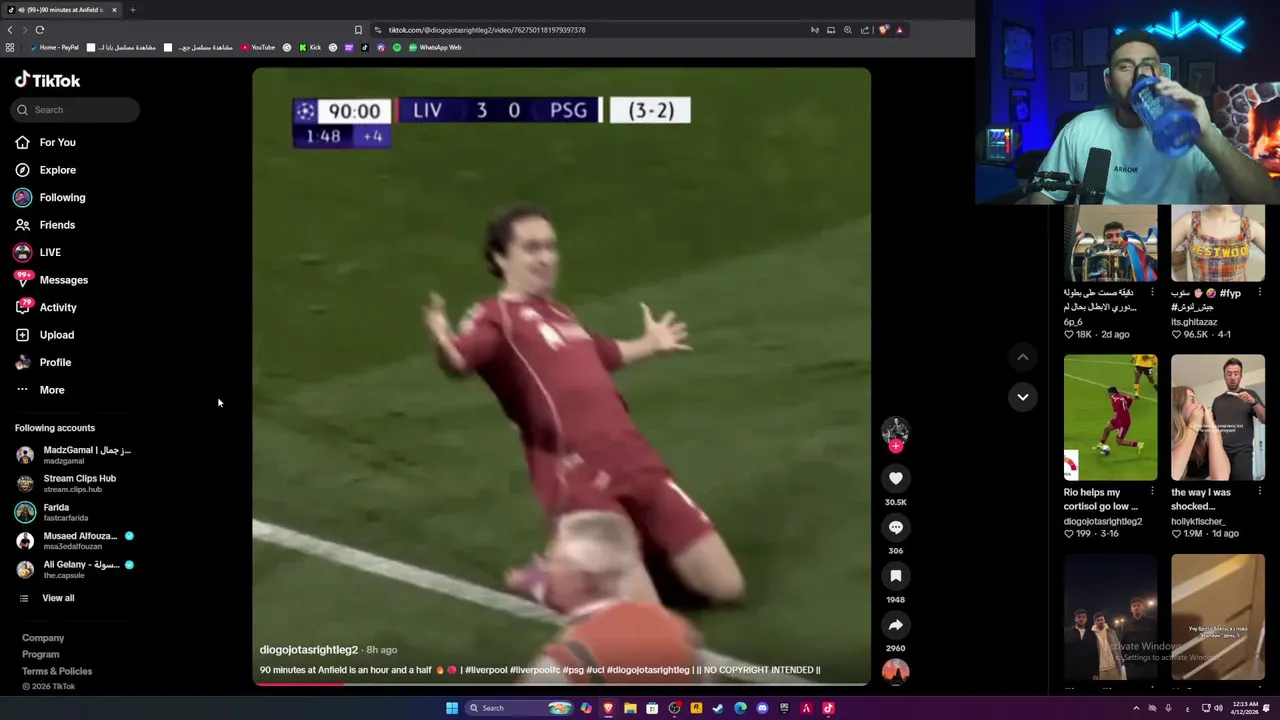Open Ali Gelany account
Image resolution: width=1280 pixels, height=720 pixels.
(74, 569)
